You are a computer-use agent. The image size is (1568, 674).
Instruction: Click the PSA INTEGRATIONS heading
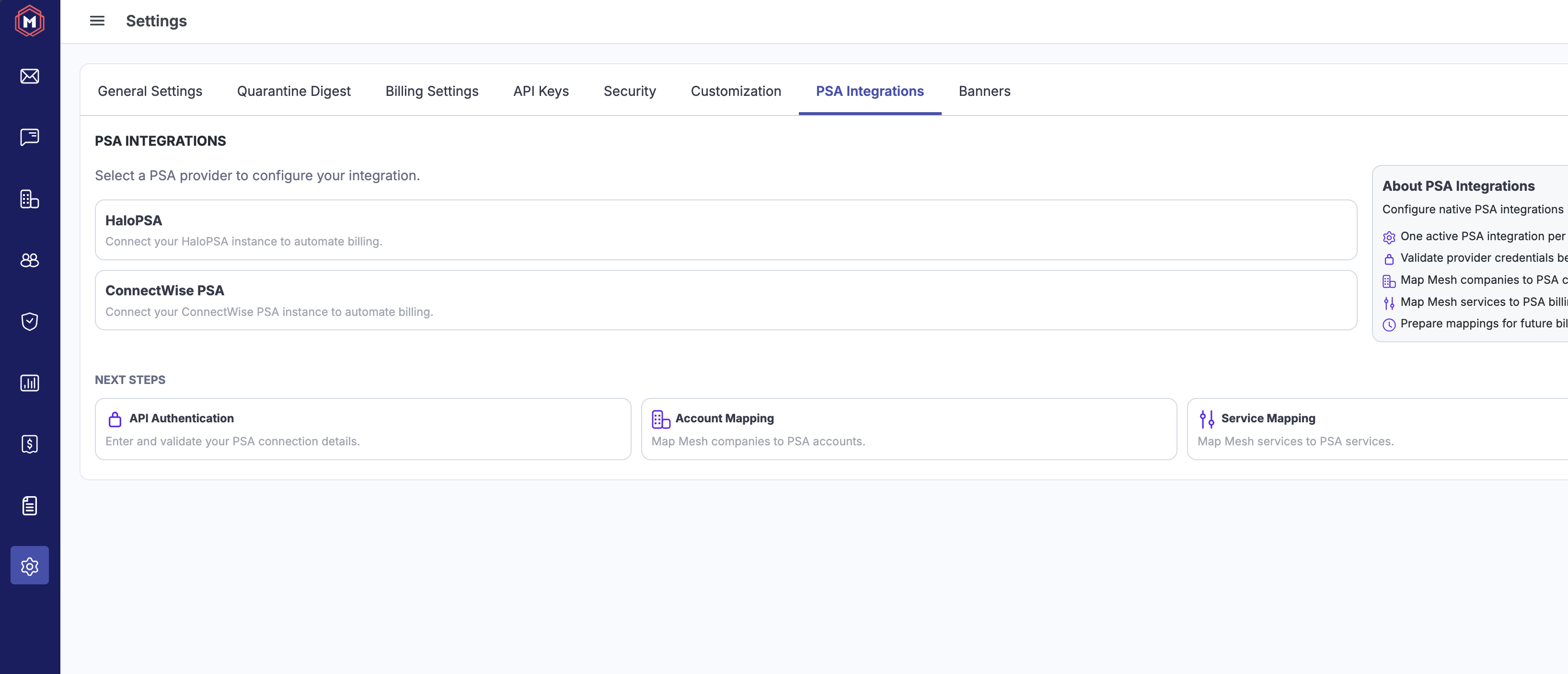tap(160, 140)
